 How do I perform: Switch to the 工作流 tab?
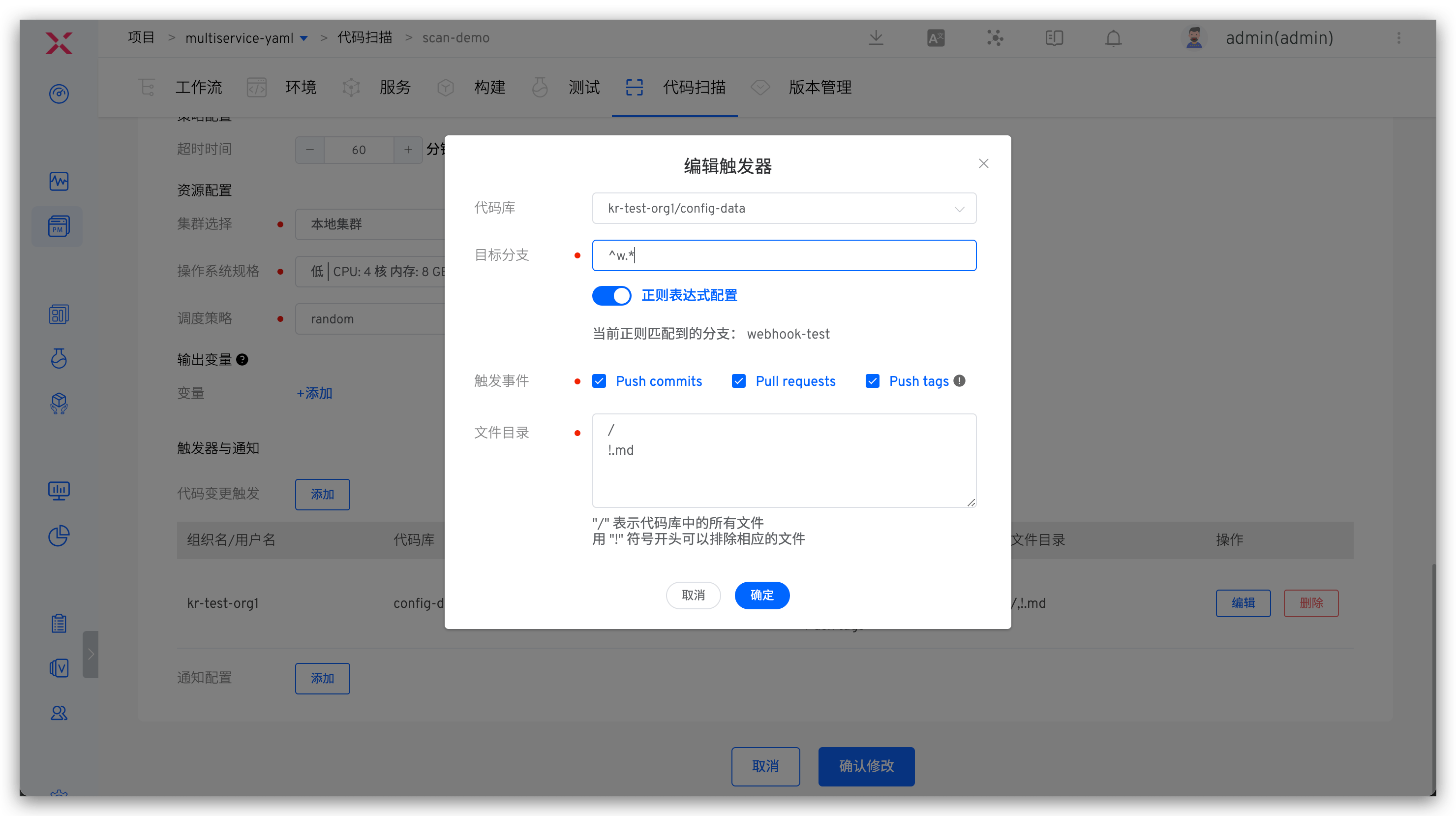click(198, 87)
